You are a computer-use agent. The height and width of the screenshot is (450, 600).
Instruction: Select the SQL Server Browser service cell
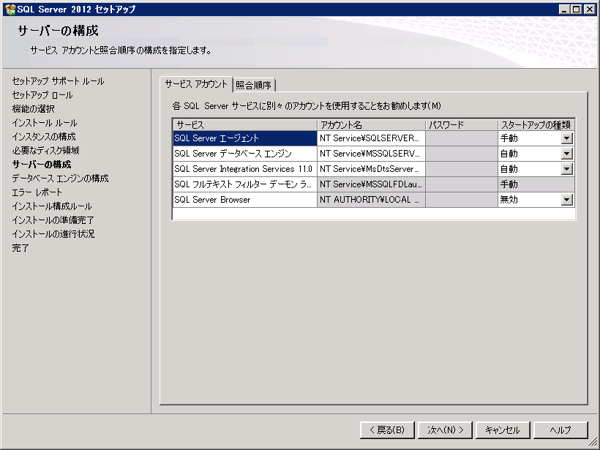point(245,199)
